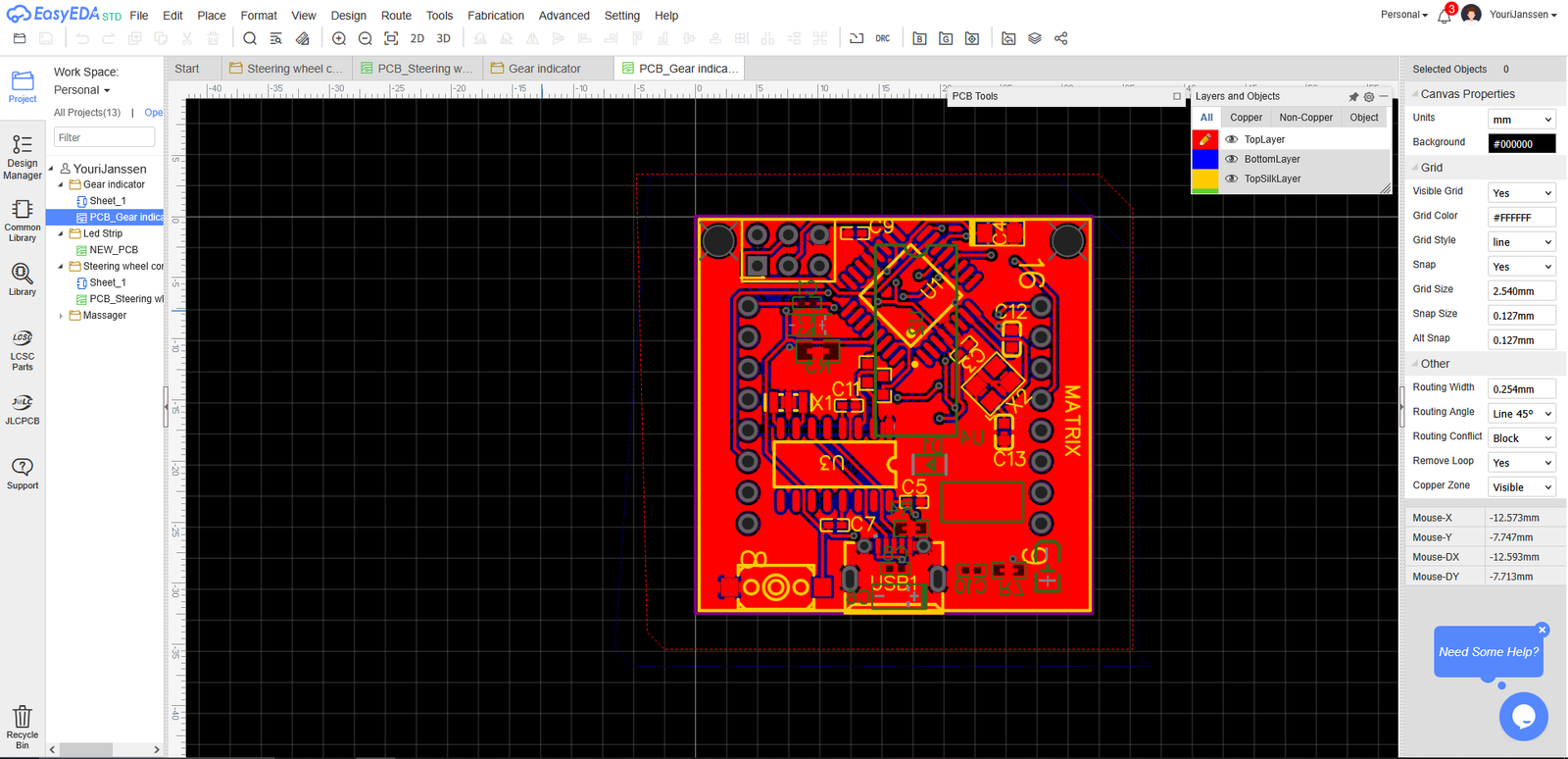Click the zoom in magnifier icon

(339, 39)
